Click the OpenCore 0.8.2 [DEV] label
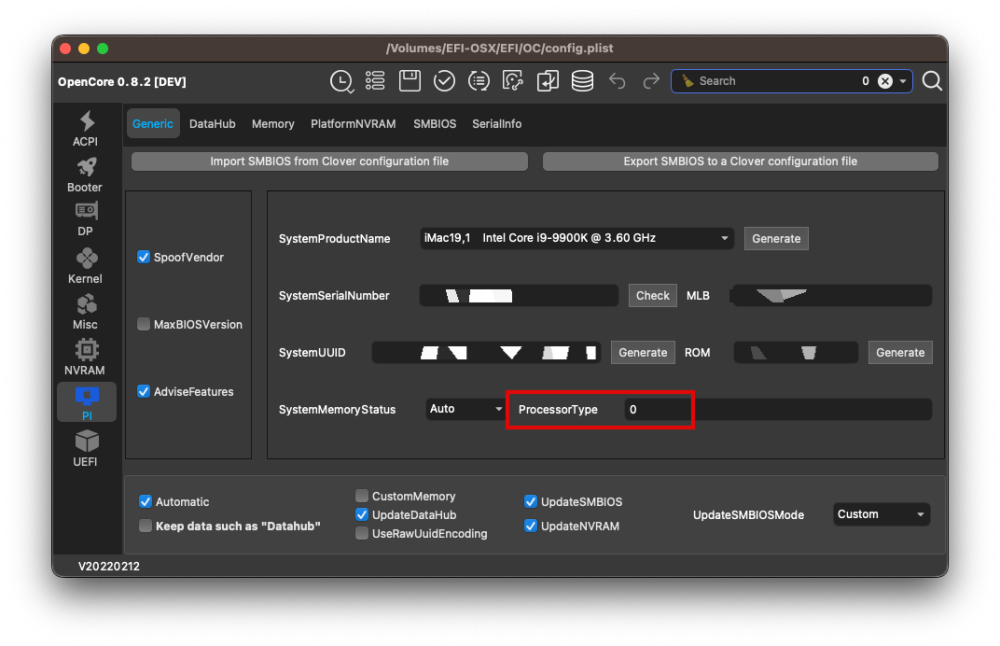Screen dimensions: 1000x646 pyautogui.click(x=122, y=82)
